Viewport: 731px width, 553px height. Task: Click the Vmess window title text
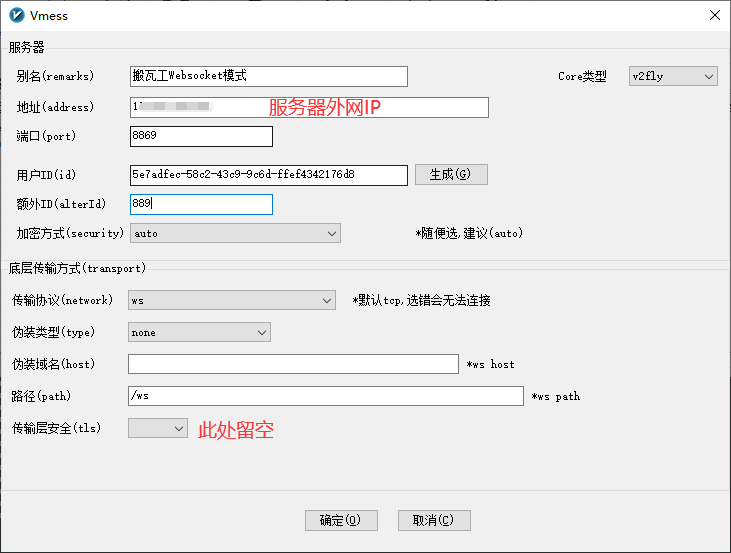click(49, 16)
